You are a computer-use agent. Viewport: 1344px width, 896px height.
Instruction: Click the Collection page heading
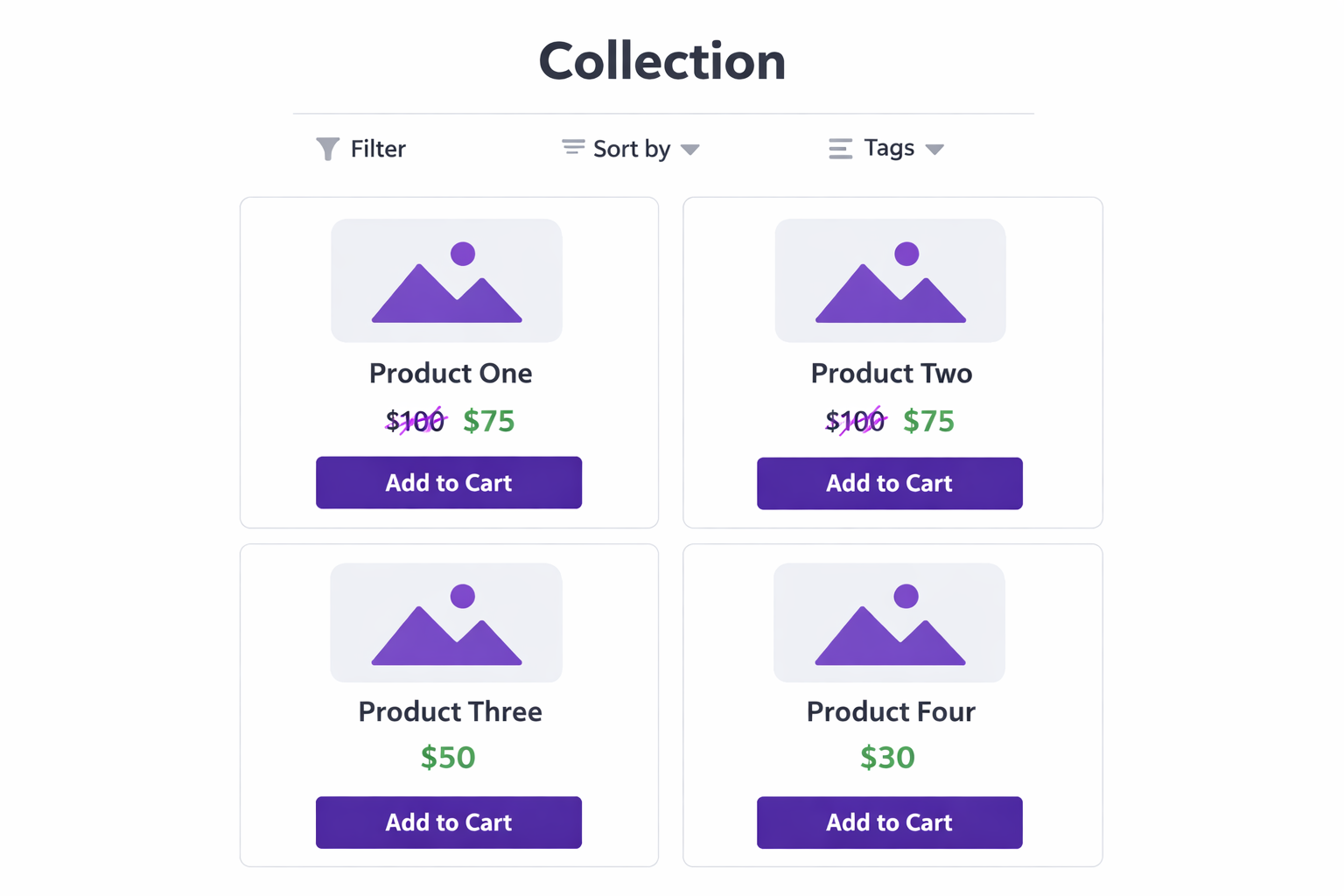click(x=662, y=59)
